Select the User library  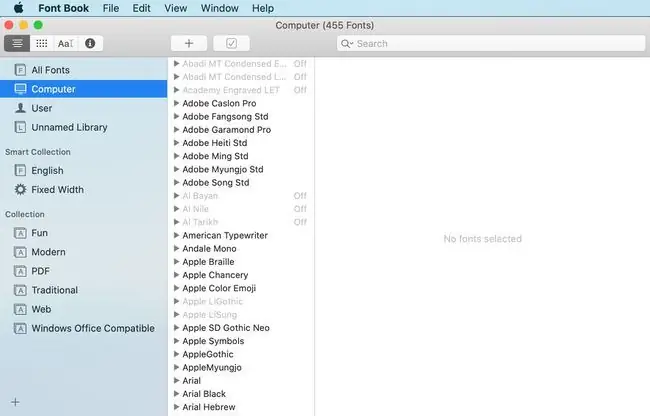tap(84, 108)
